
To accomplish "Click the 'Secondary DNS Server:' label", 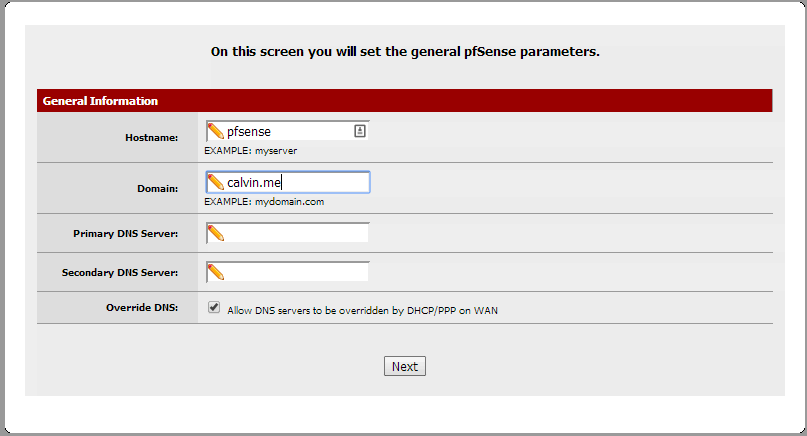I will point(120,273).
